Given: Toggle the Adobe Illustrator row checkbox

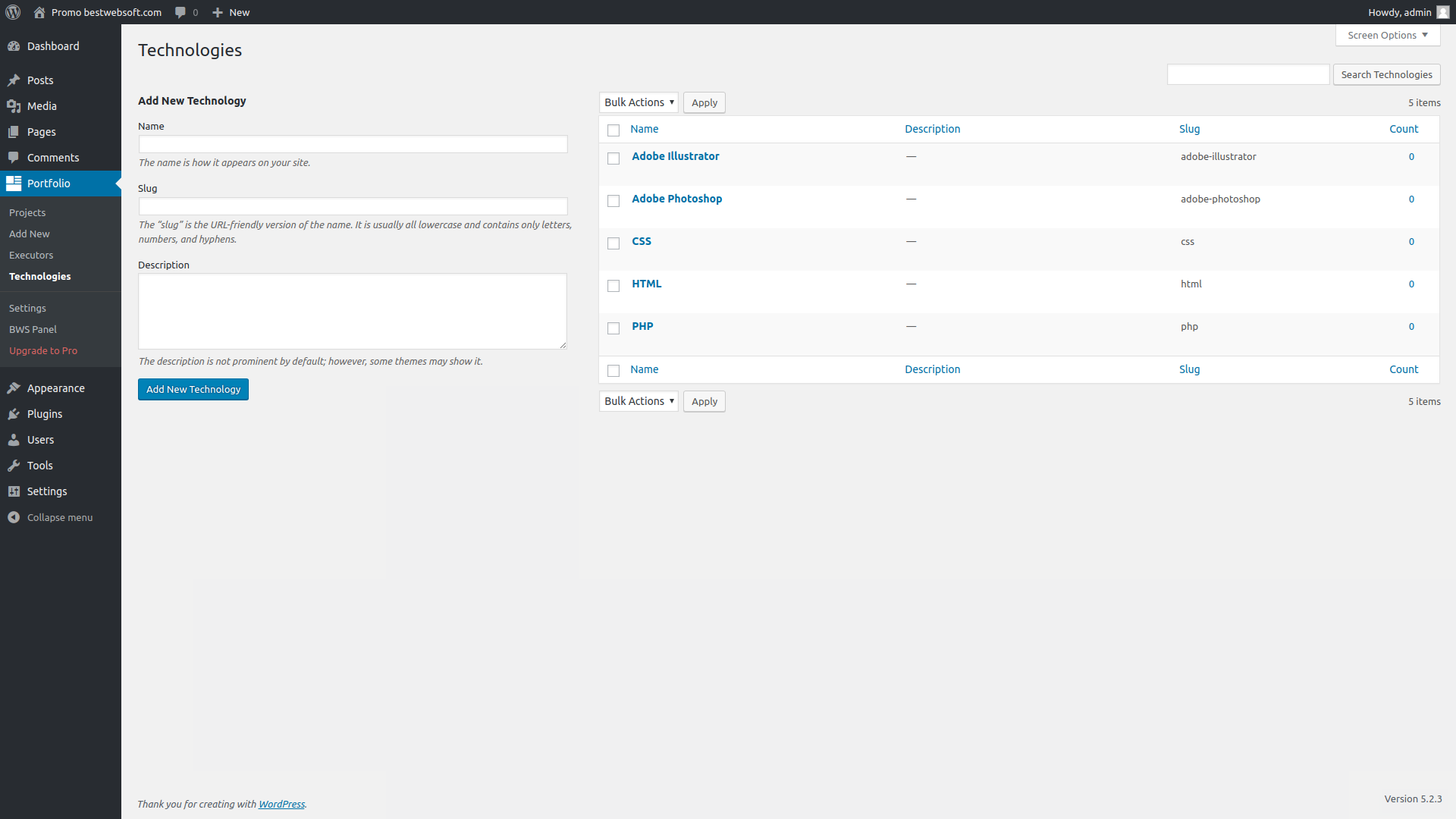Looking at the screenshot, I should (613, 158).
